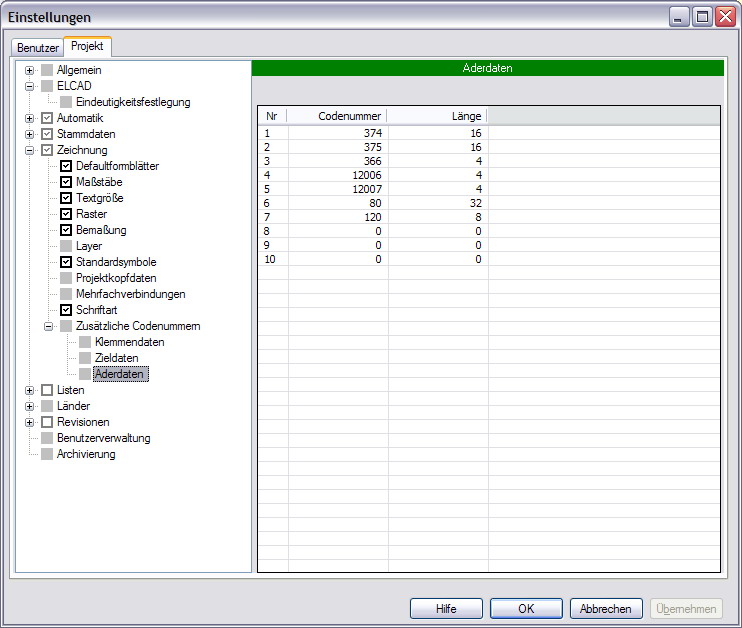Select the Benutzerverwaltung tree item

104,438
